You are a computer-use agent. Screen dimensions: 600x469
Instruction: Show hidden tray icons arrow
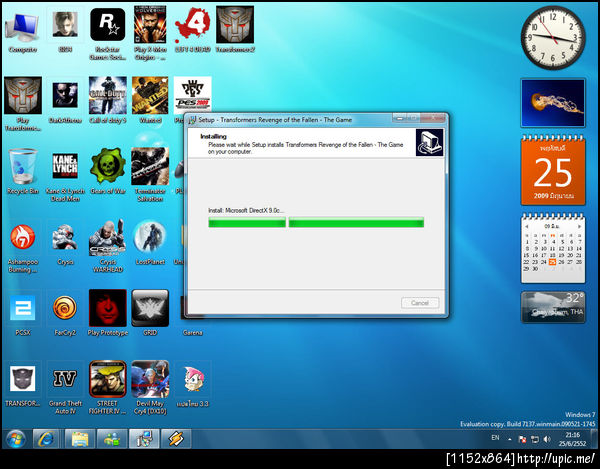coord(510,439)
